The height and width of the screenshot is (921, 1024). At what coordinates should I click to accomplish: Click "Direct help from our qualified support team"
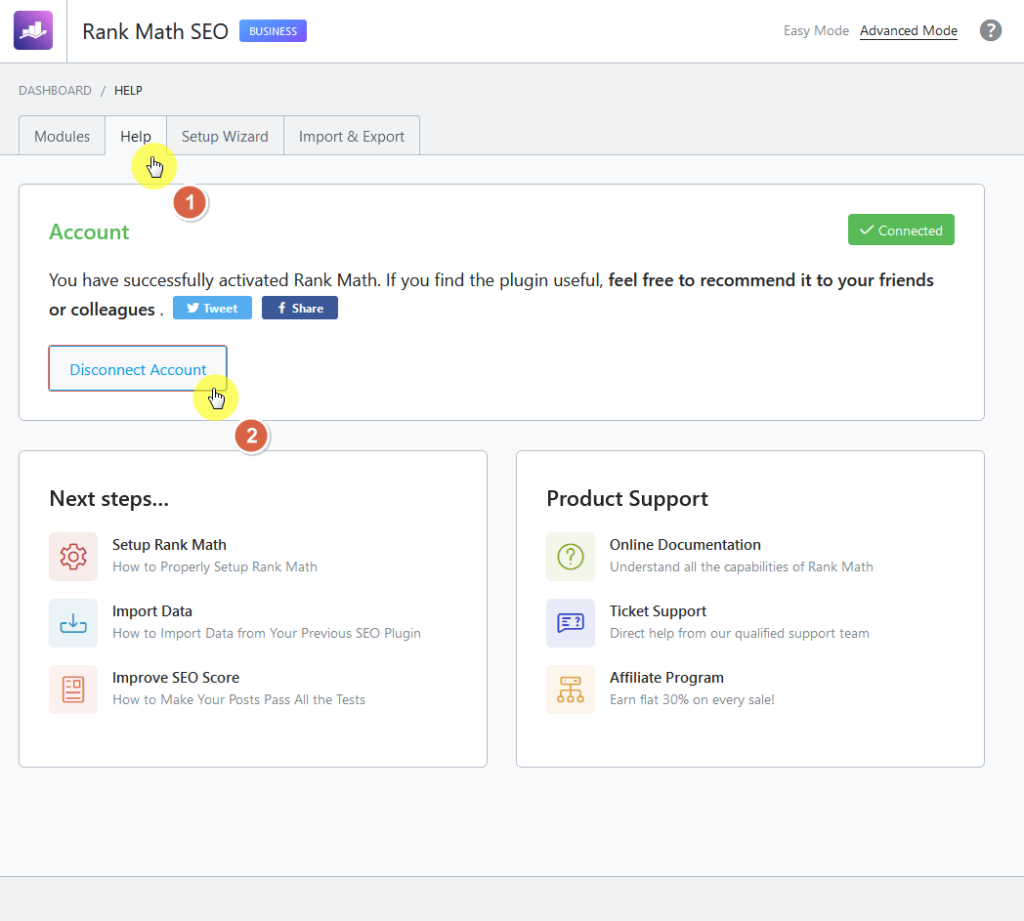click(x=739, y=633)
